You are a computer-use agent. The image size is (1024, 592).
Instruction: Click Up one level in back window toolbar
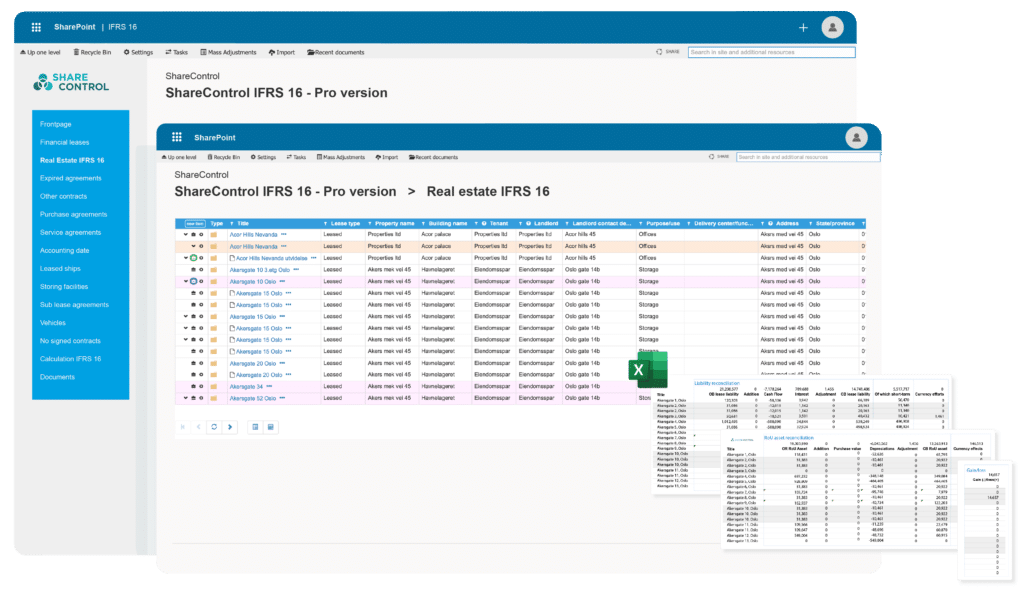tap(40, 52)
